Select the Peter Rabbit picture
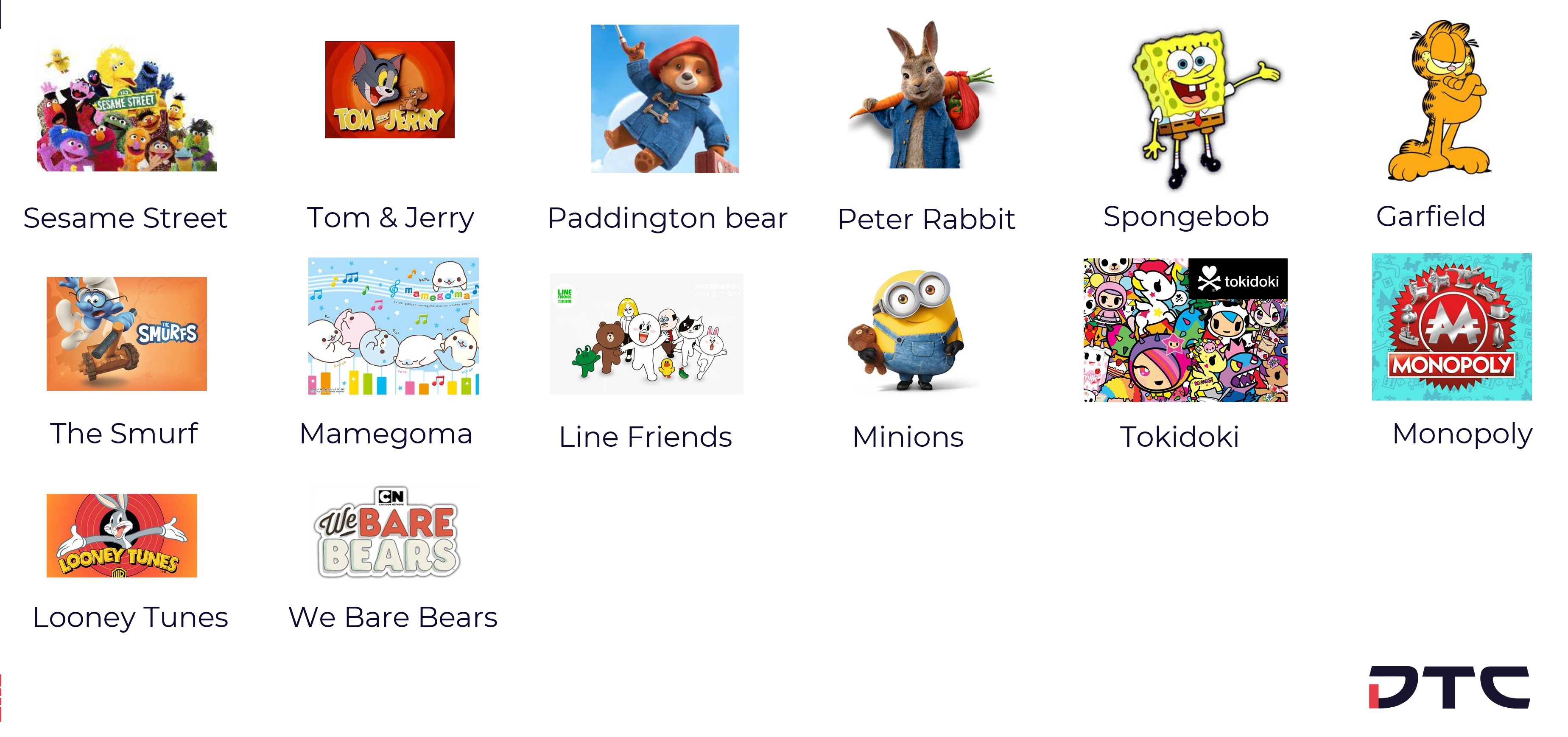Screen dimensions: 1568x737 tap(922, 95)
